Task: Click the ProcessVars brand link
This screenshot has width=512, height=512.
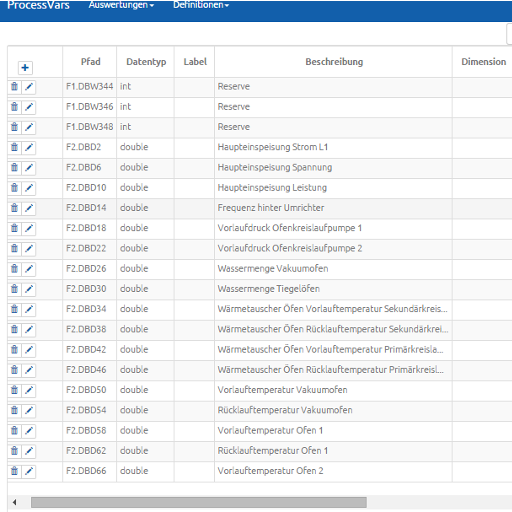Action: point(38,5)
